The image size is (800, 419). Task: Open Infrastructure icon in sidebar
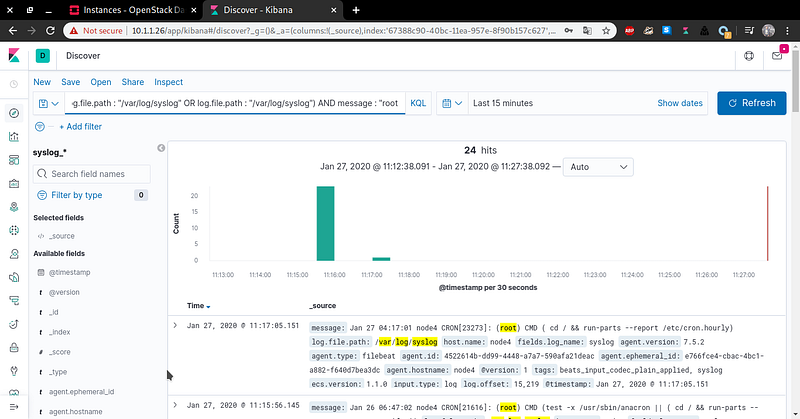click(x=14, y=254)
